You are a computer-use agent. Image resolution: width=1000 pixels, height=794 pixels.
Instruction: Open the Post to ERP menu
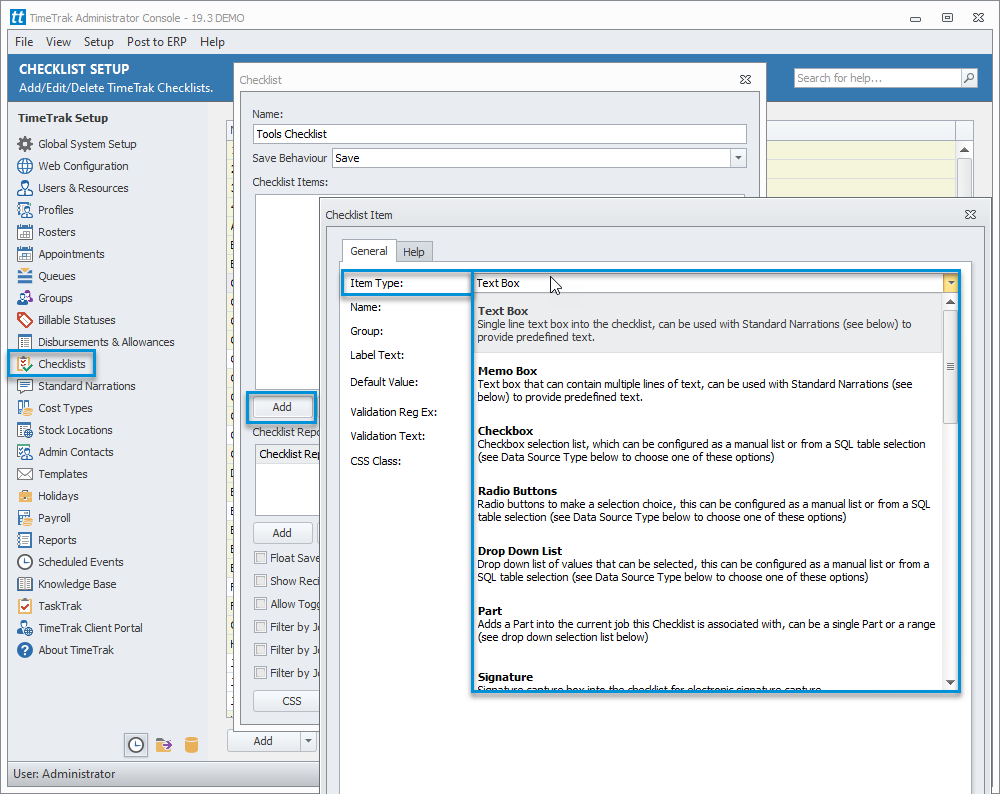click(x=157, y=42)
